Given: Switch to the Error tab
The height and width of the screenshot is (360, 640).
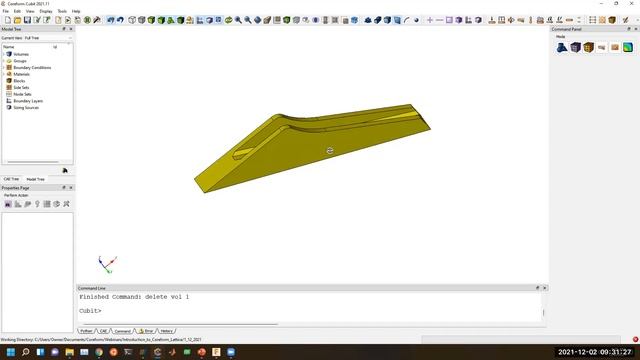Looking at the screenshot, I should pos(146,331).
